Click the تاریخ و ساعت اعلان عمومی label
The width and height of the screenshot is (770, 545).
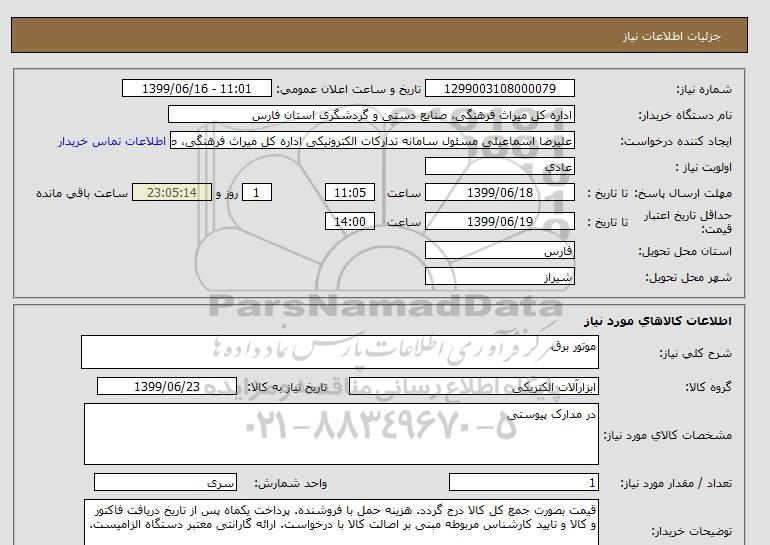(349, 89)
